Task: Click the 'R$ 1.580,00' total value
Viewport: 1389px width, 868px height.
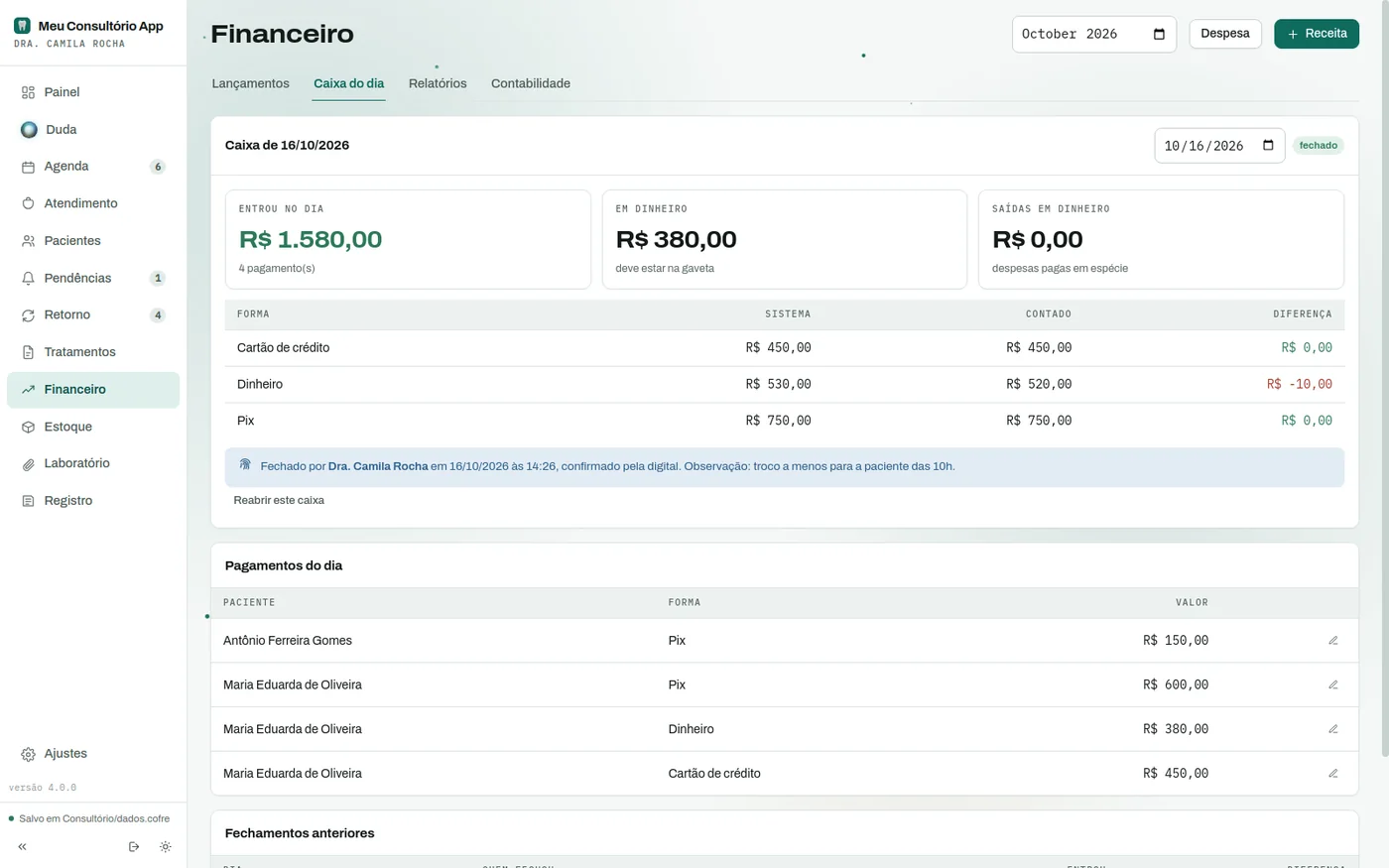Action: tap(311, 239)
